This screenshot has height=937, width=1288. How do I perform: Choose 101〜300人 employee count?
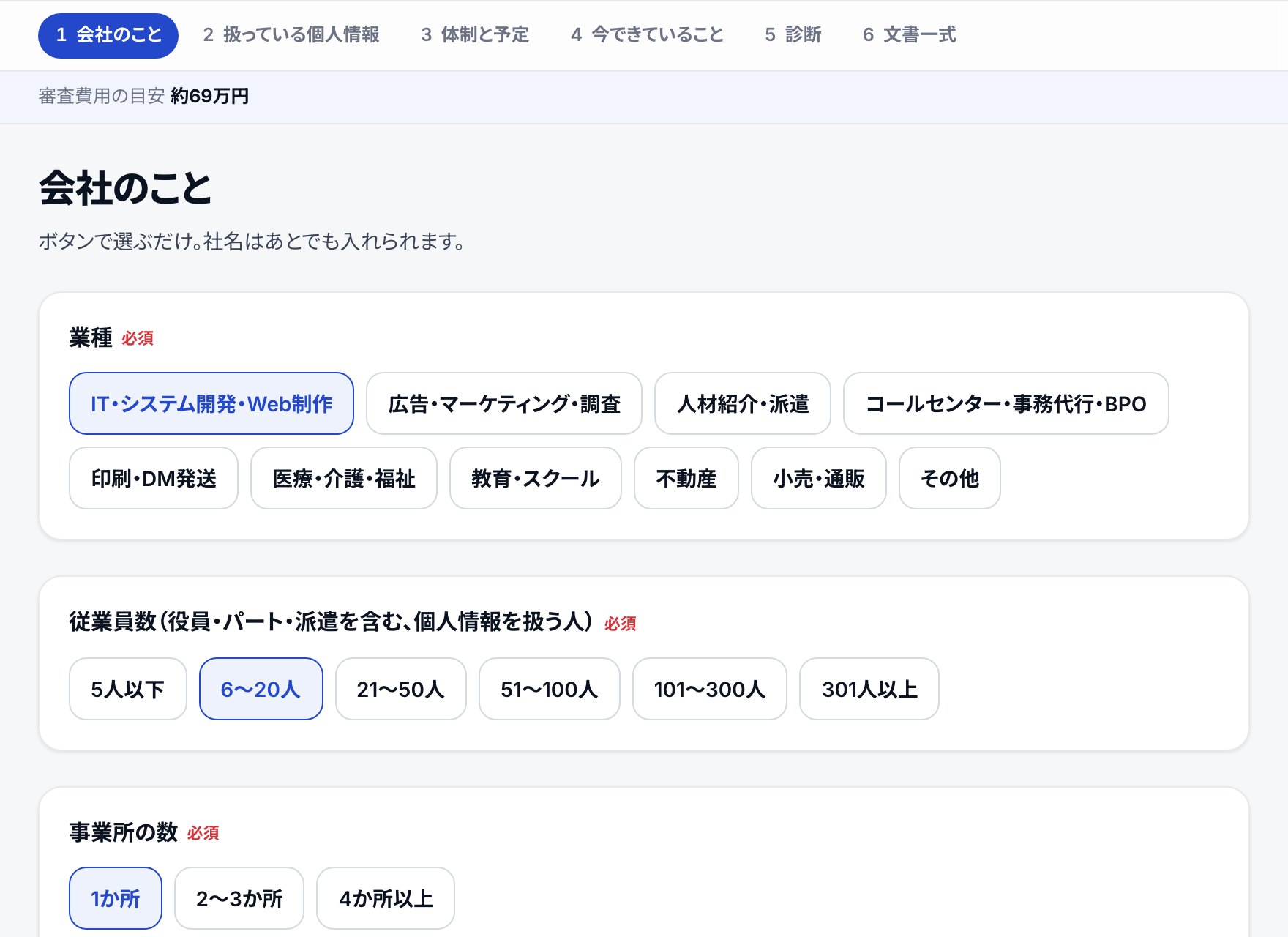(710, 689)
